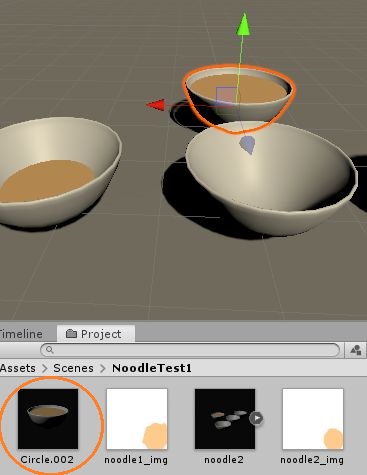Switch to the Timeline tab
Viewport: 367px width, 475px height.
coord(21,334)
